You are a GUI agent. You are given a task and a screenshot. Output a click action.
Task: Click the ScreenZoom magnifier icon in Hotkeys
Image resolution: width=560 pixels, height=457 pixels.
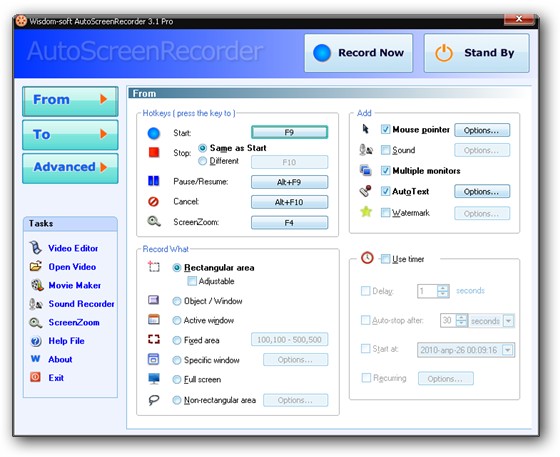[x=154, y=221]
